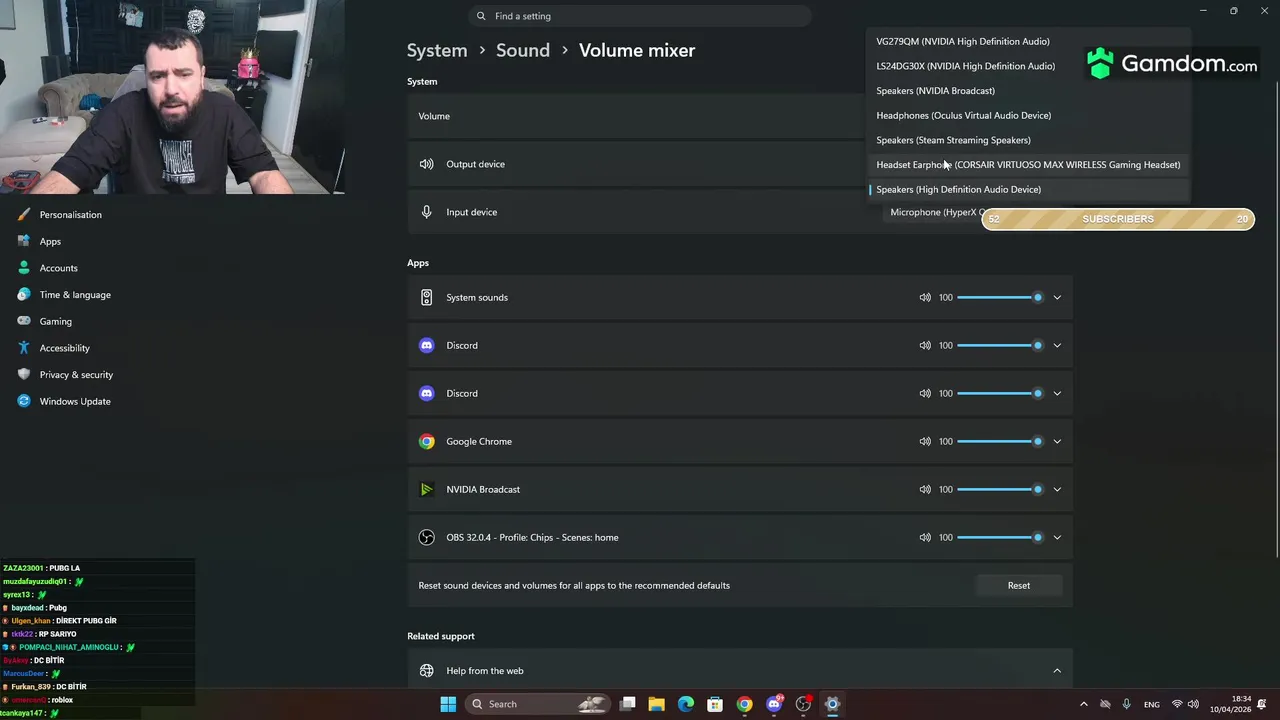Click the Time & language globe icon
This screenshot has width=1280, height=720.
pos(23,294)
